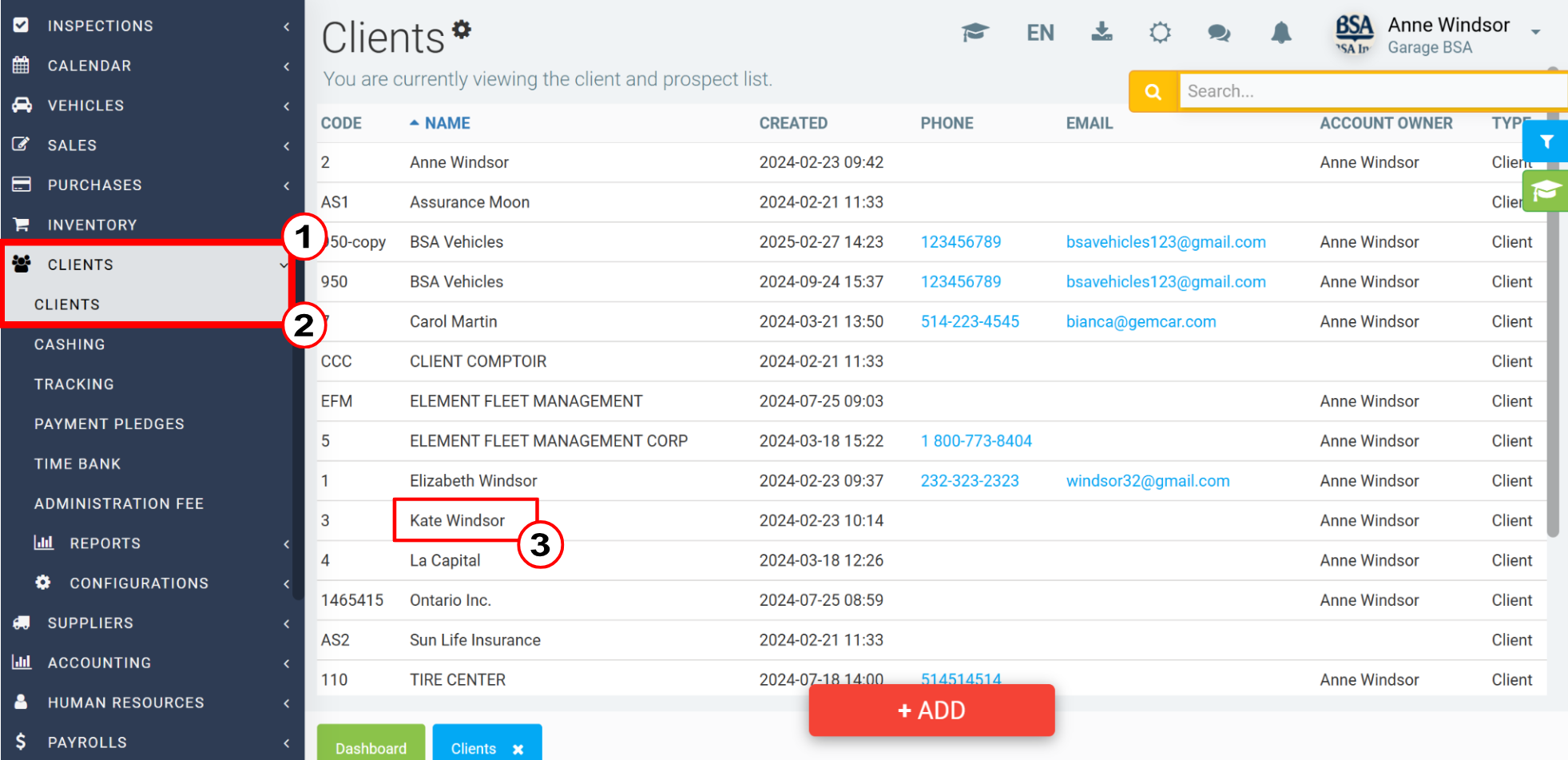Image resolution: width=1568 pixels, height=760 pixels.
Task: Select Cashing in the sidebar menu
Action: pos(69,344)
